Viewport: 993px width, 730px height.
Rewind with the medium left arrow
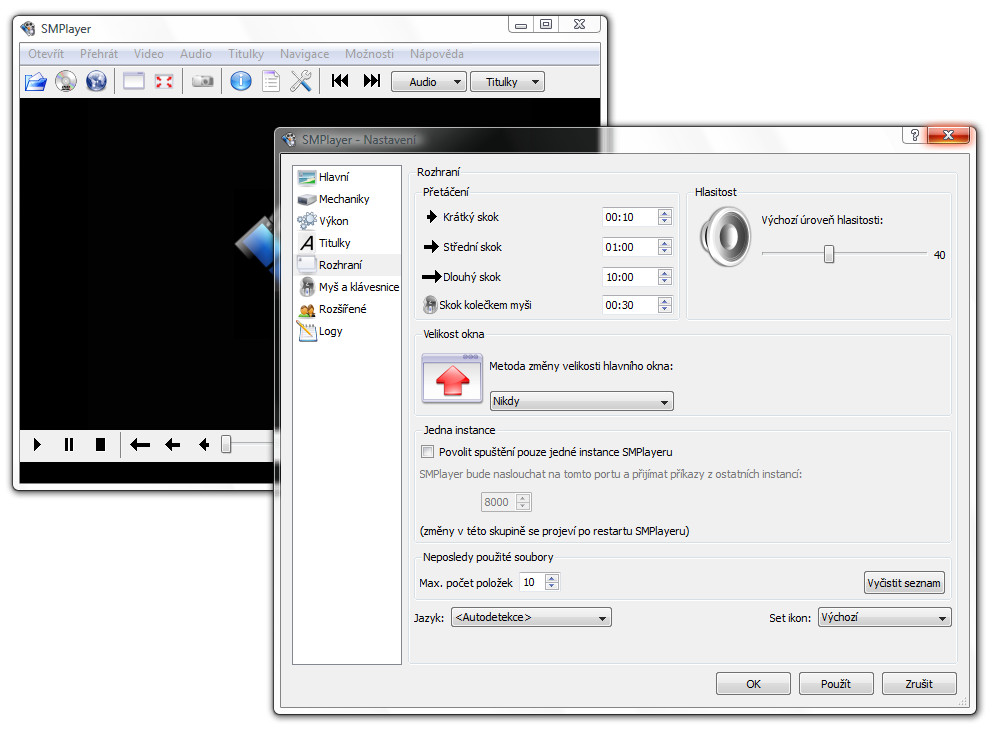[x=172, y=445]
